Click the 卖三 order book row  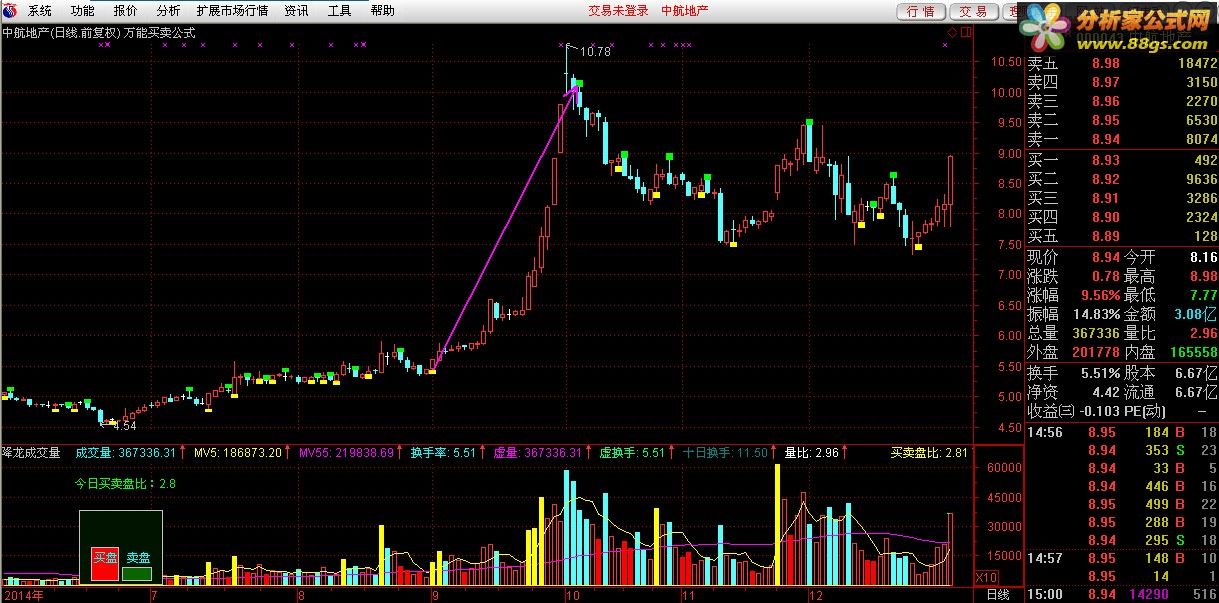[1122, 101]
